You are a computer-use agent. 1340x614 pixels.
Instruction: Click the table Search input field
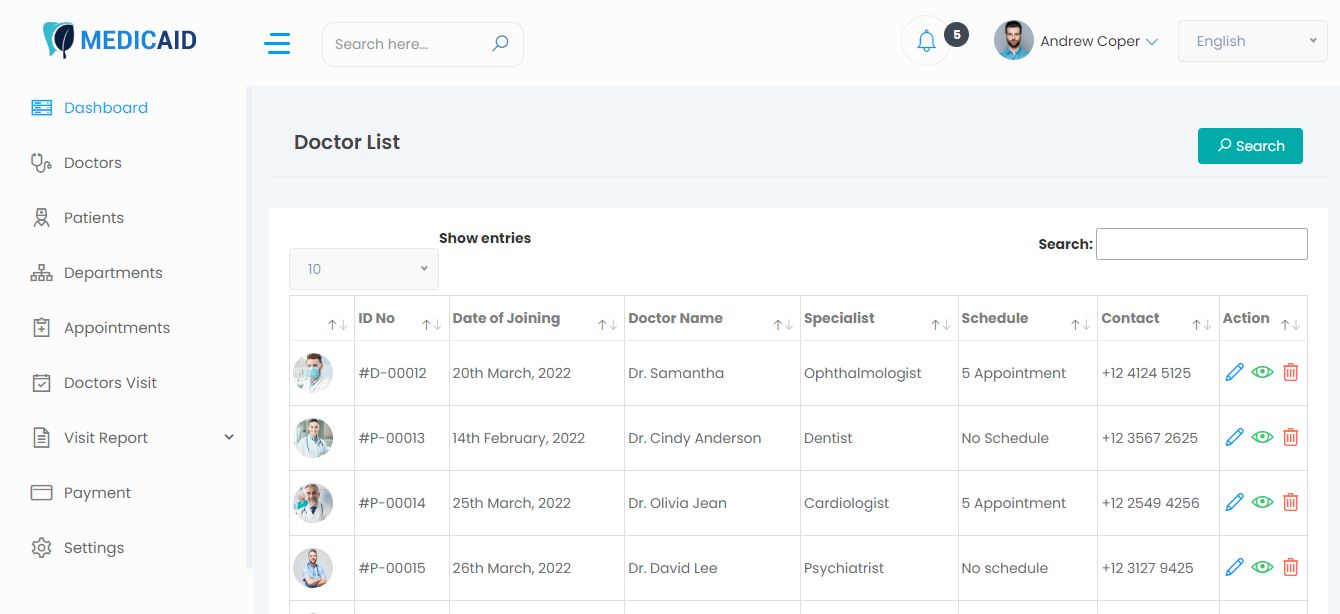[x=1201, y=244]
